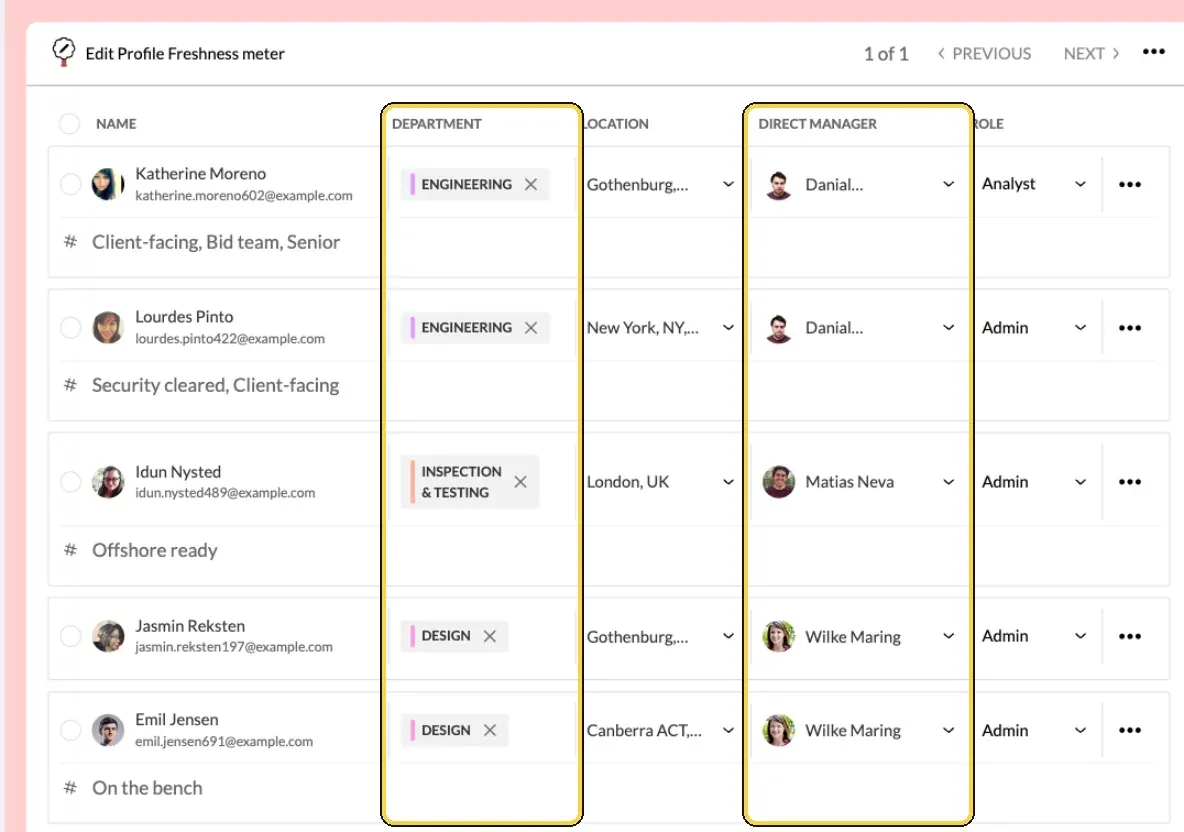Open Emil Jensen's row three-dot menu
The width and height of the screenshot is (1184, 832).
tap(1130, 730)
